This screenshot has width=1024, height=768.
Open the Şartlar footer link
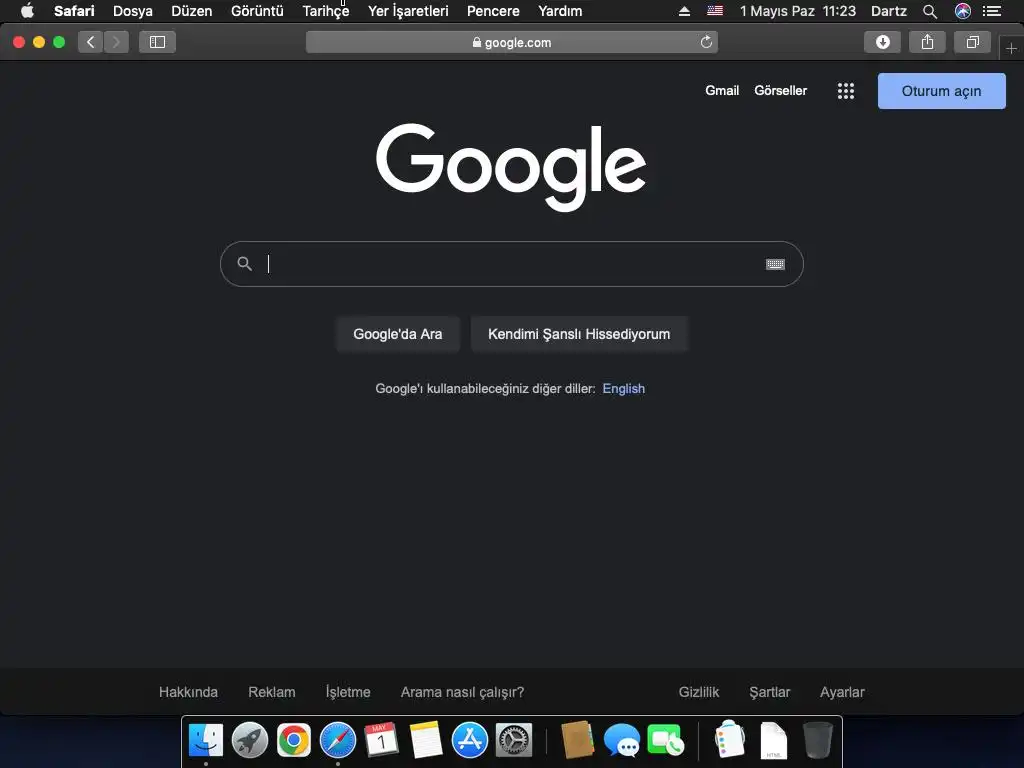tap(769, 692)
